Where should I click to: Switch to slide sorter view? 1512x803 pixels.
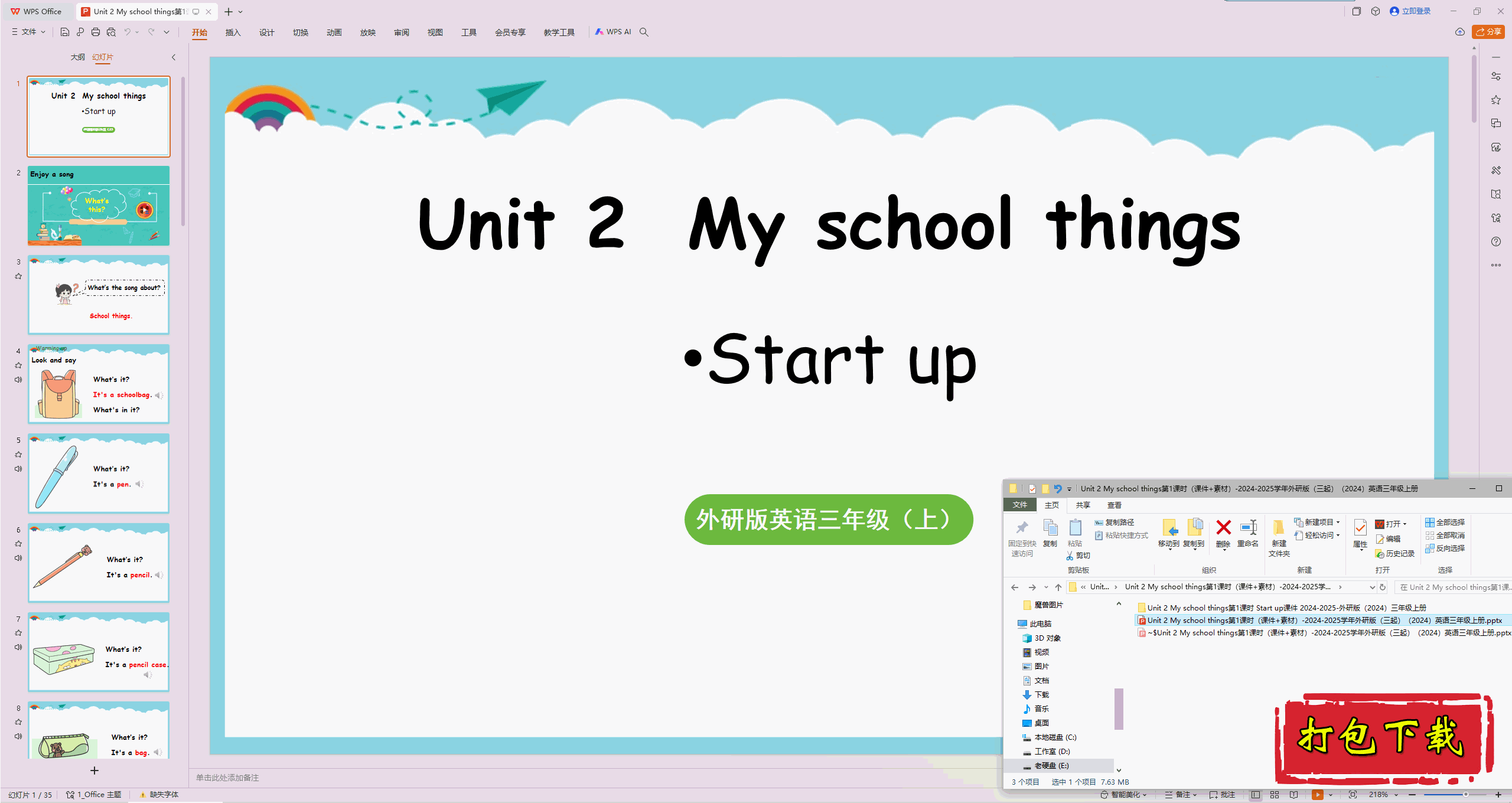(x=1275, y=795)
